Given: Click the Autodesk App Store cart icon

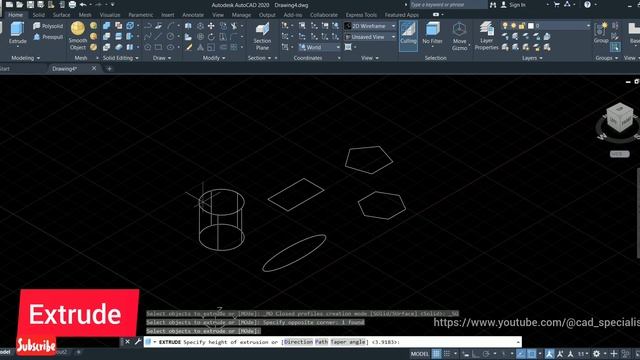Looking at the screenshot, I should pyautogui.click(x=557, y=5).
